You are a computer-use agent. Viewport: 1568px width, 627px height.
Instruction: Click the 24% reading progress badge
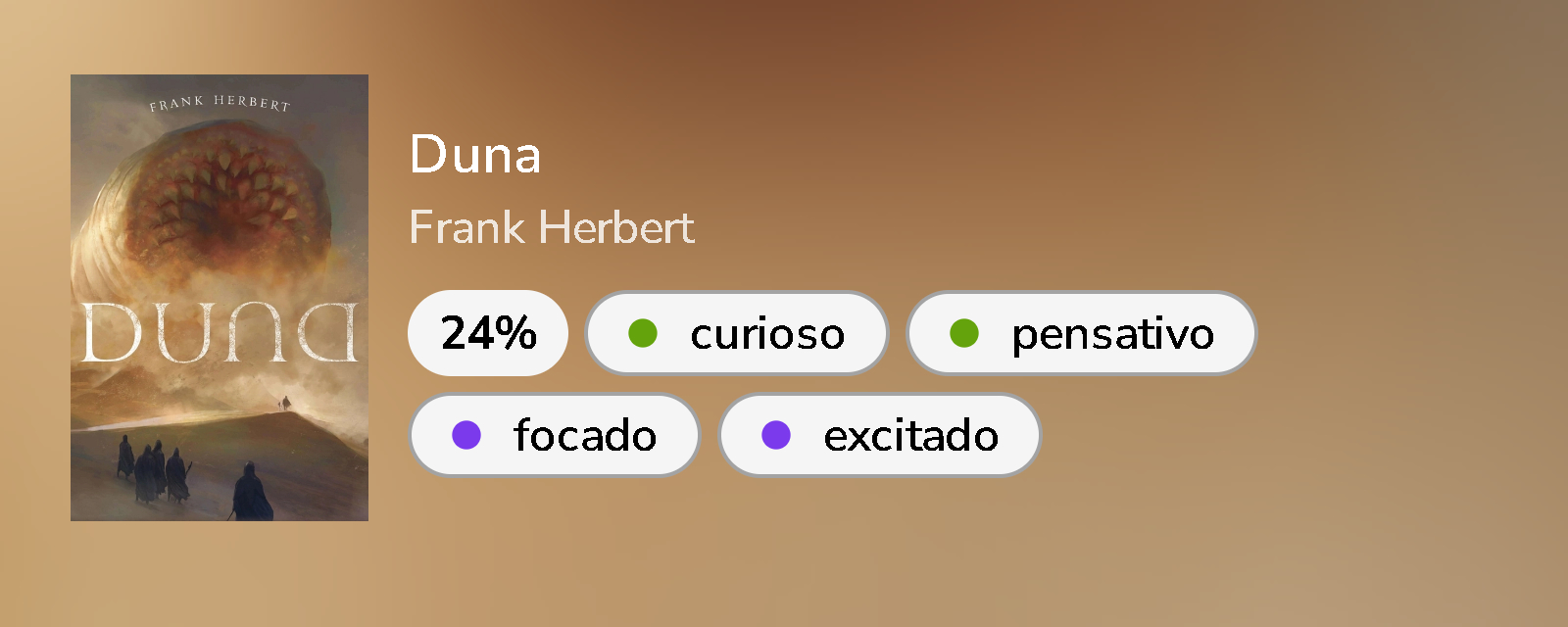(x=488, y=333)
